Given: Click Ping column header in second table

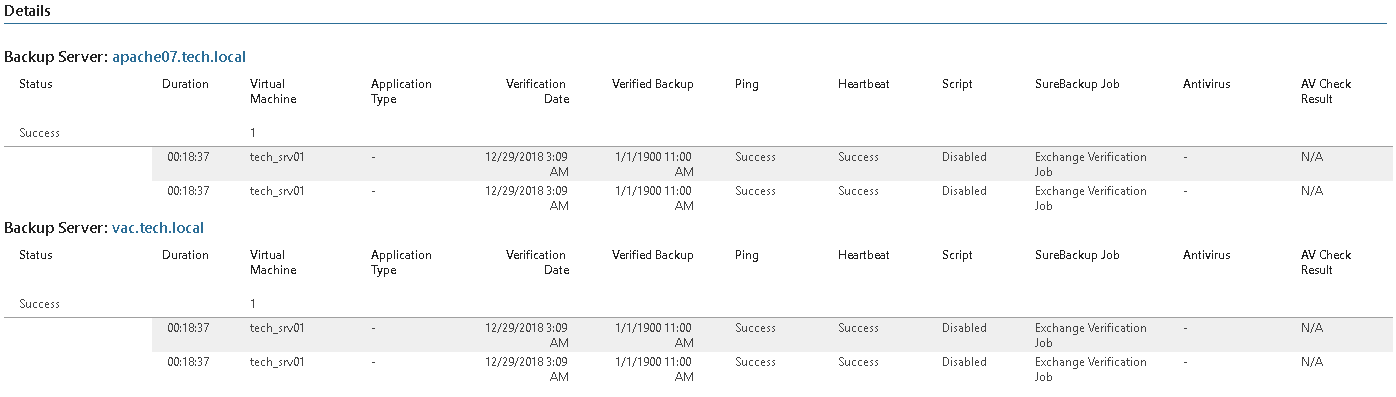Looking at the screenshot, I should 746,255.
